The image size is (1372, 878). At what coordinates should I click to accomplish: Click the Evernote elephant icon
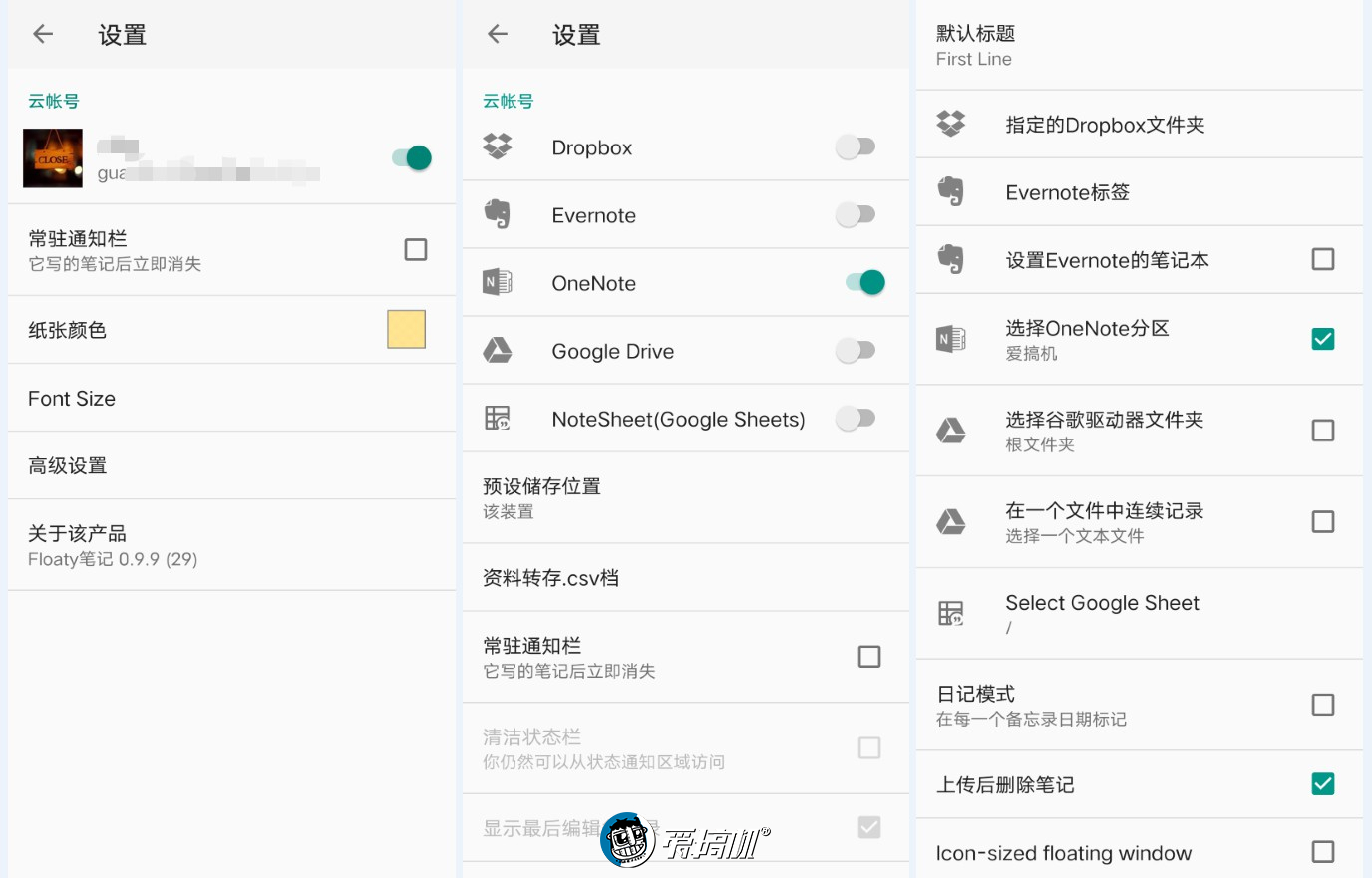(x=498, y=214)
